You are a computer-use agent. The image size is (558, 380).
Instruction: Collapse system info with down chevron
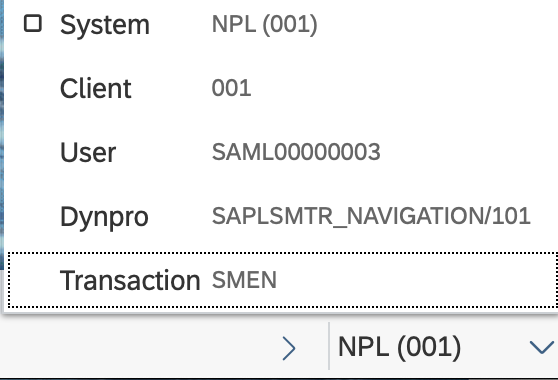542,347
